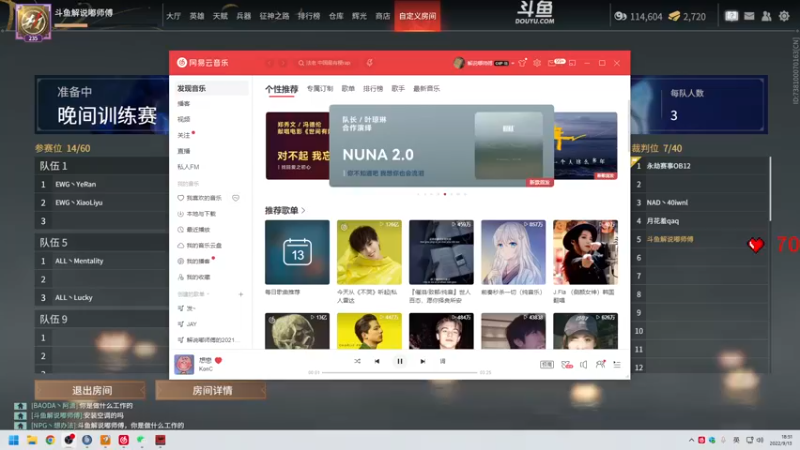Mute with the volume speaker icon
Image resolution: width=800 pixels, height=450 pixels.
tap(583, 364)
